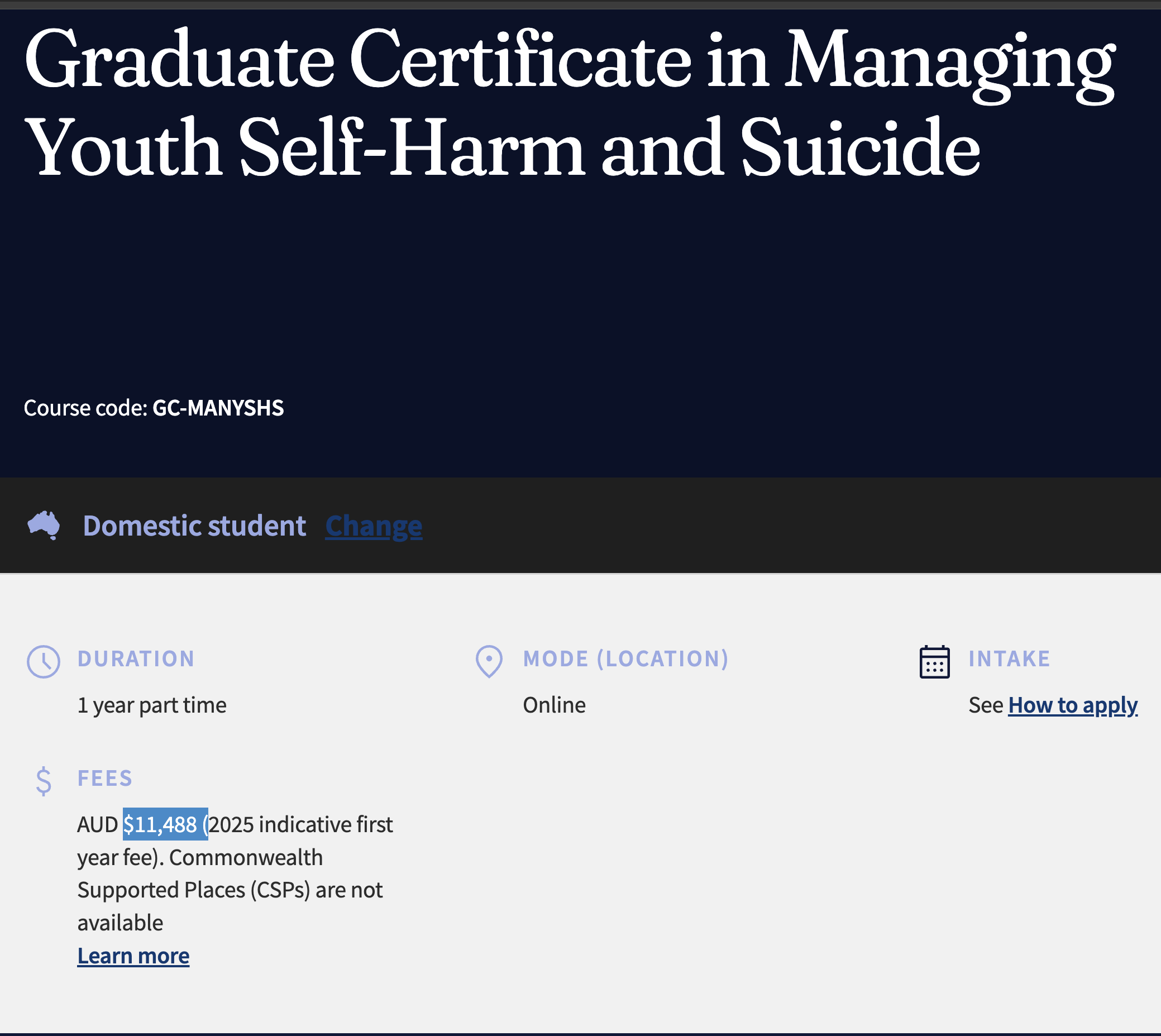The width and height of the screenshot is (1161, 1036).
Task: Open the How to apply link
Action: (1073, 705)
